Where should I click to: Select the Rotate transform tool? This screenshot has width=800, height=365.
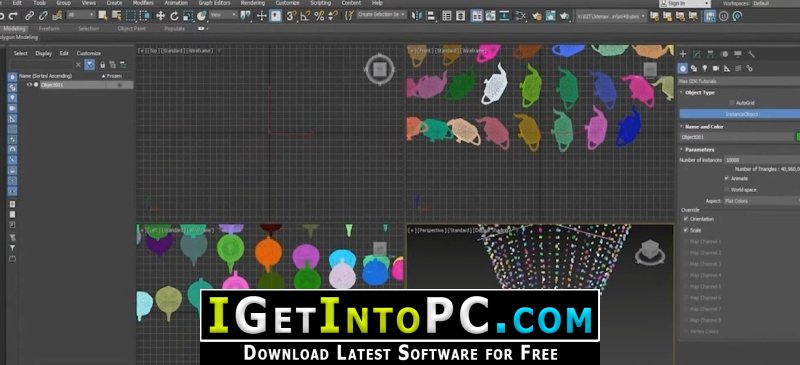[x=174, y=16]
